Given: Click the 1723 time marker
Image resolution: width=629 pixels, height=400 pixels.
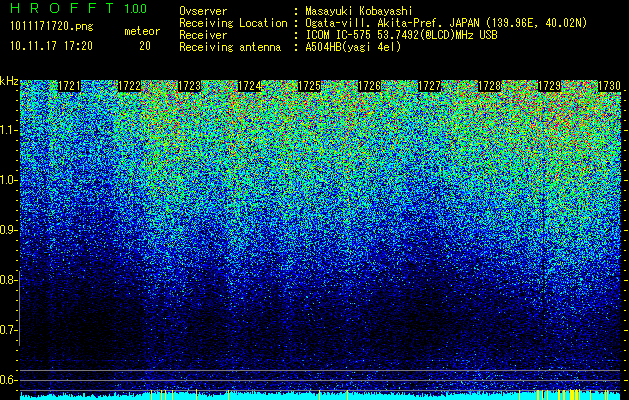Looking at the screenshot, I should point(189,86).
